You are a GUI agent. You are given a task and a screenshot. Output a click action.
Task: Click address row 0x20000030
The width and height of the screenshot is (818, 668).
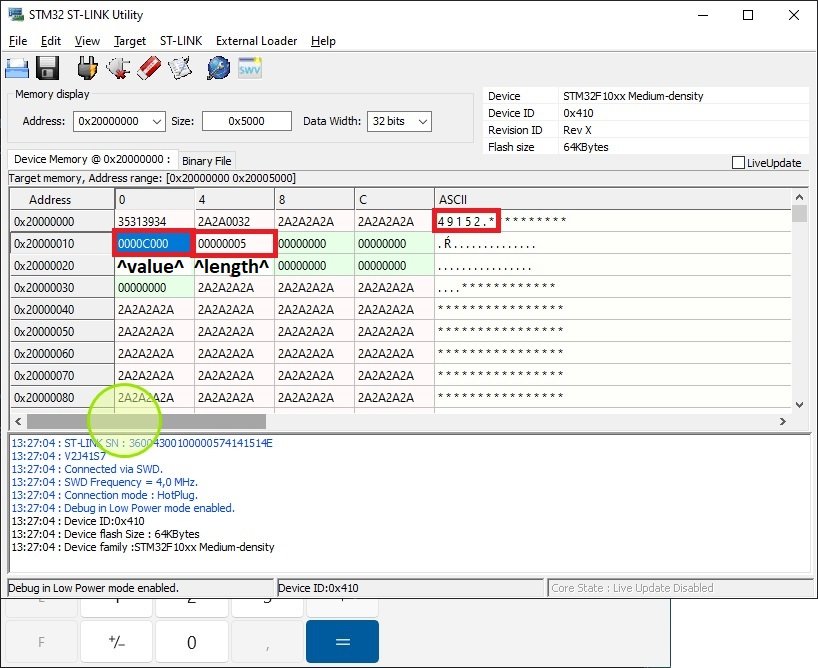click(x=62, y=288)
